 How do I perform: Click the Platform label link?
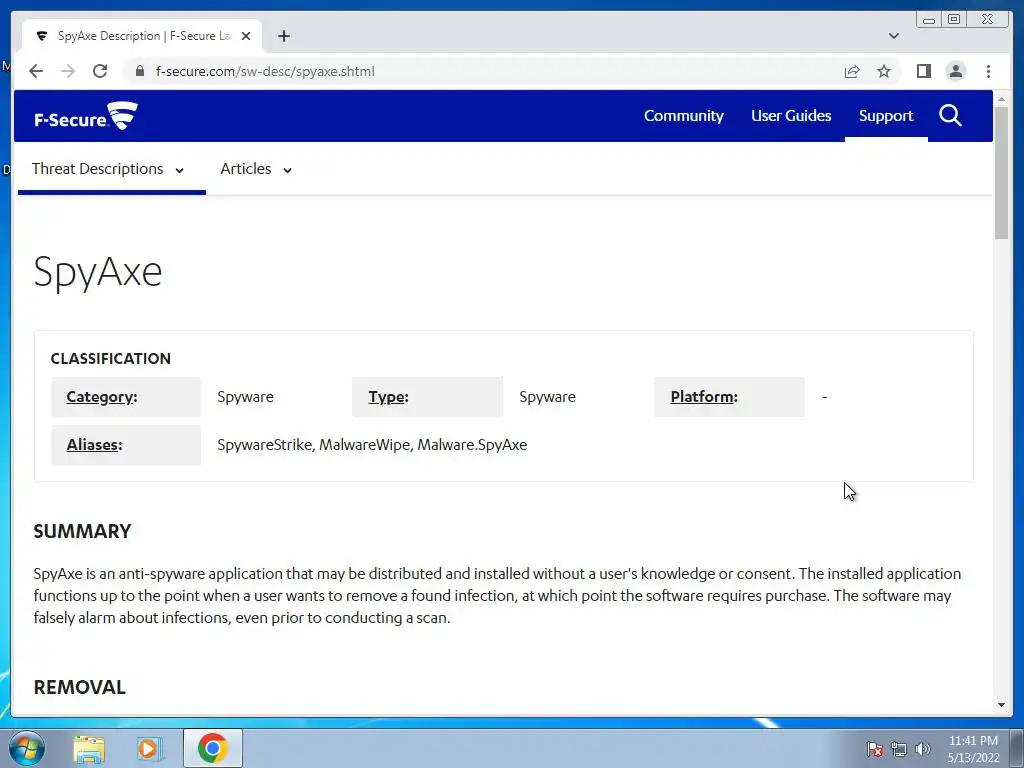704,397
